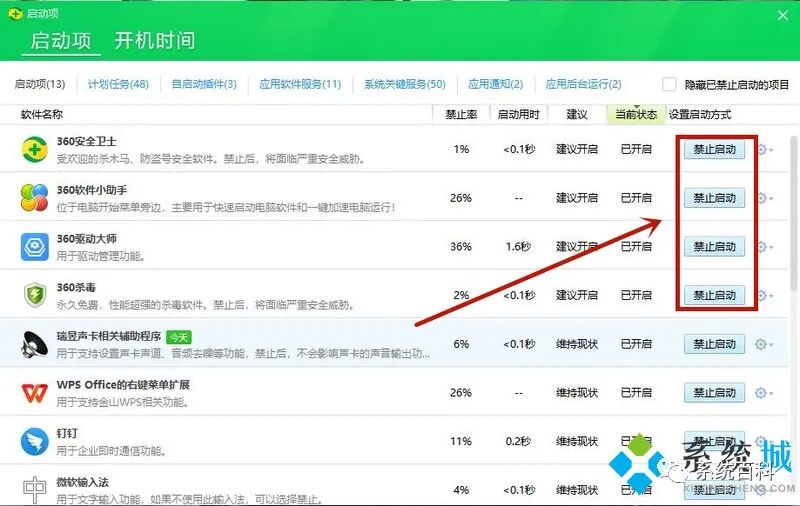Select the 钉钉 row title
Image resolution: width=800 pixels, height=506 pixels.
point(67,433)
